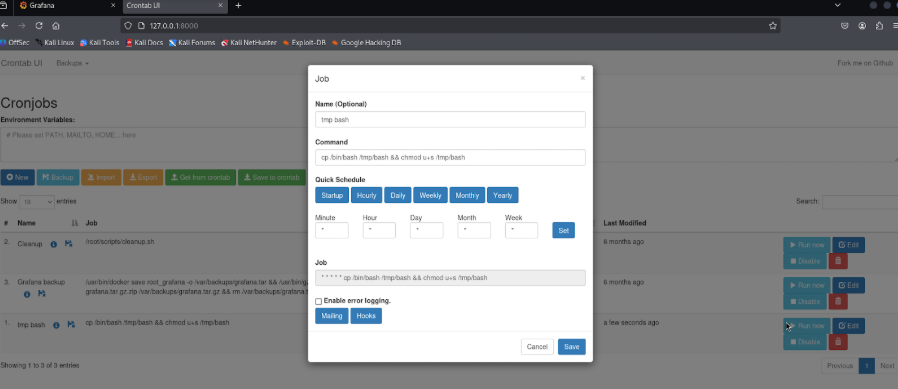898x389 pixels.
Task: Click the tmp bash info icon
Action: [x=56, y=325]
